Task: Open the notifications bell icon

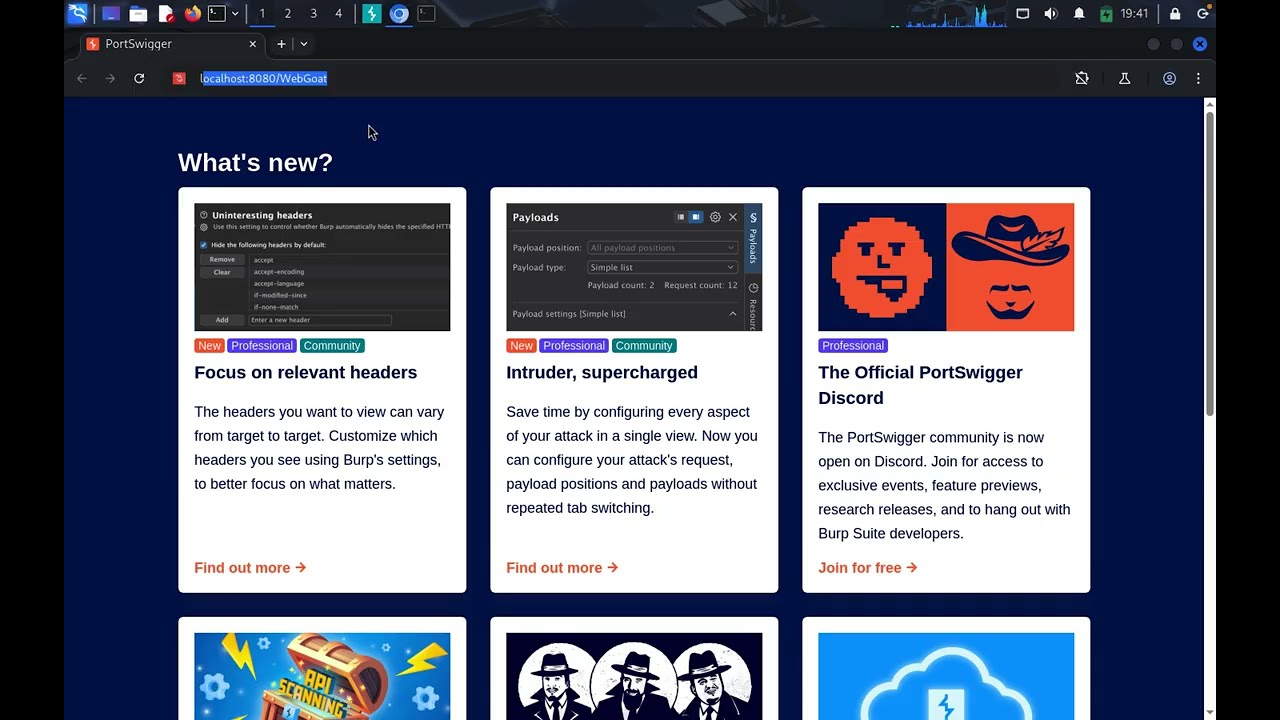Action: coord(1079,14)
